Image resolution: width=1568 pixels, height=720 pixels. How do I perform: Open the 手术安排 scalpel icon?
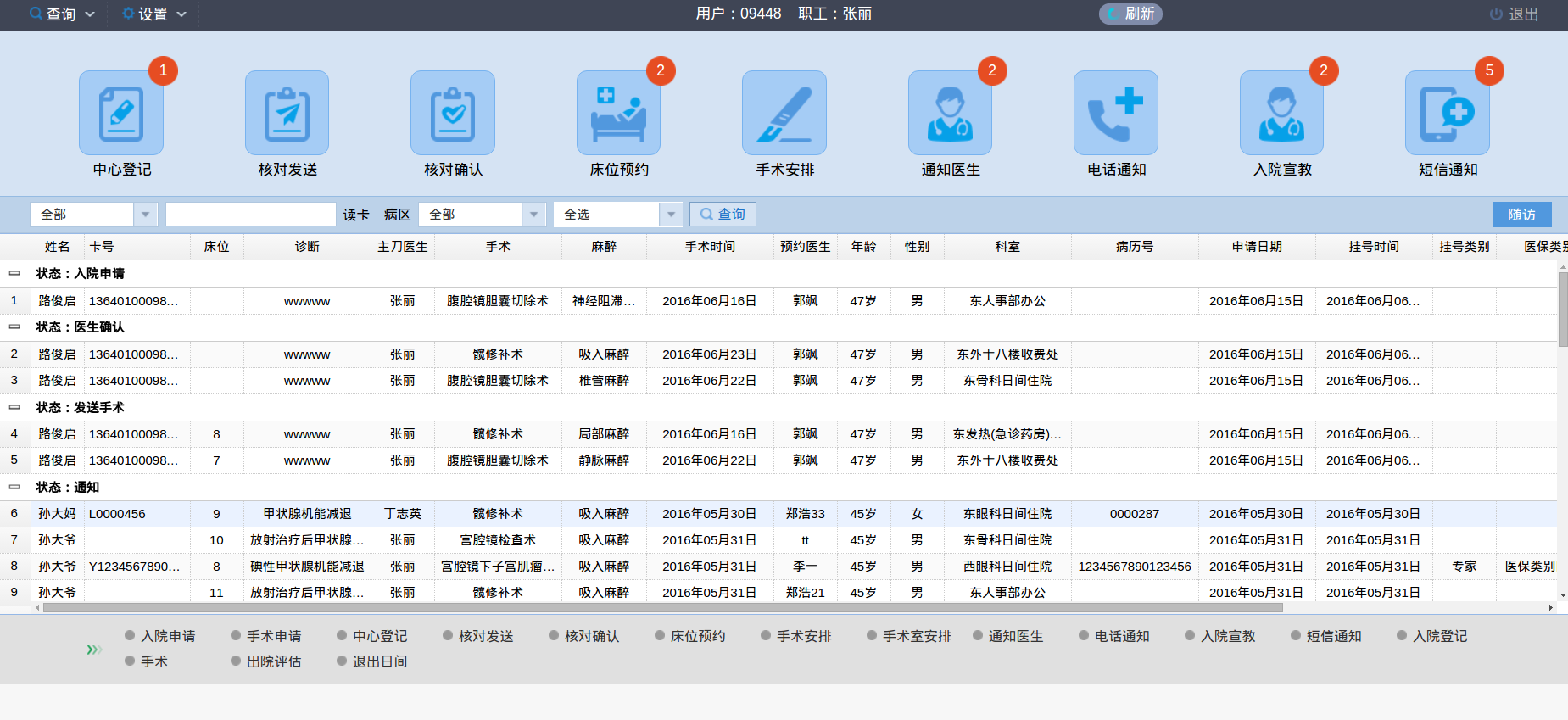[784, 113]
